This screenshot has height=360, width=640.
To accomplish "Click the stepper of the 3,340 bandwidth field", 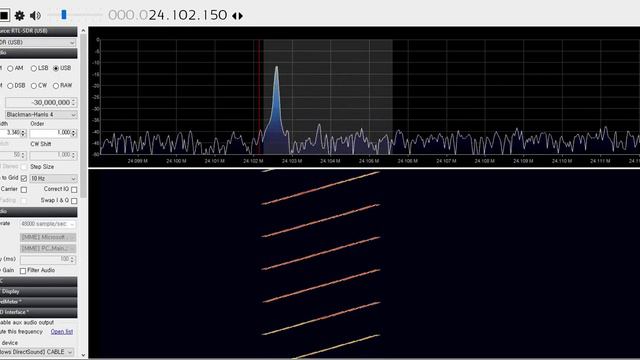I will [23, 133].
